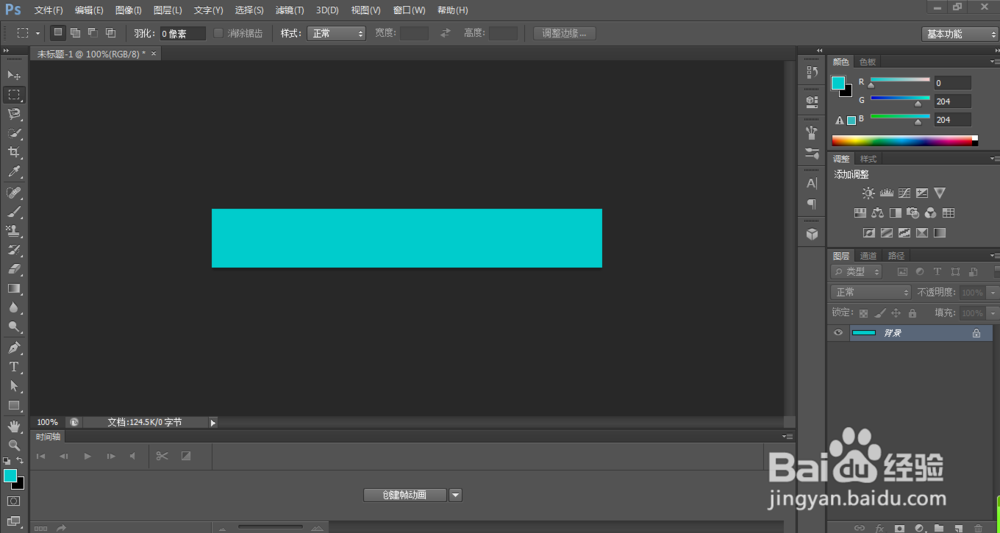
Task: Toggle visibility of 背景 layer
Action: (838, 333)
